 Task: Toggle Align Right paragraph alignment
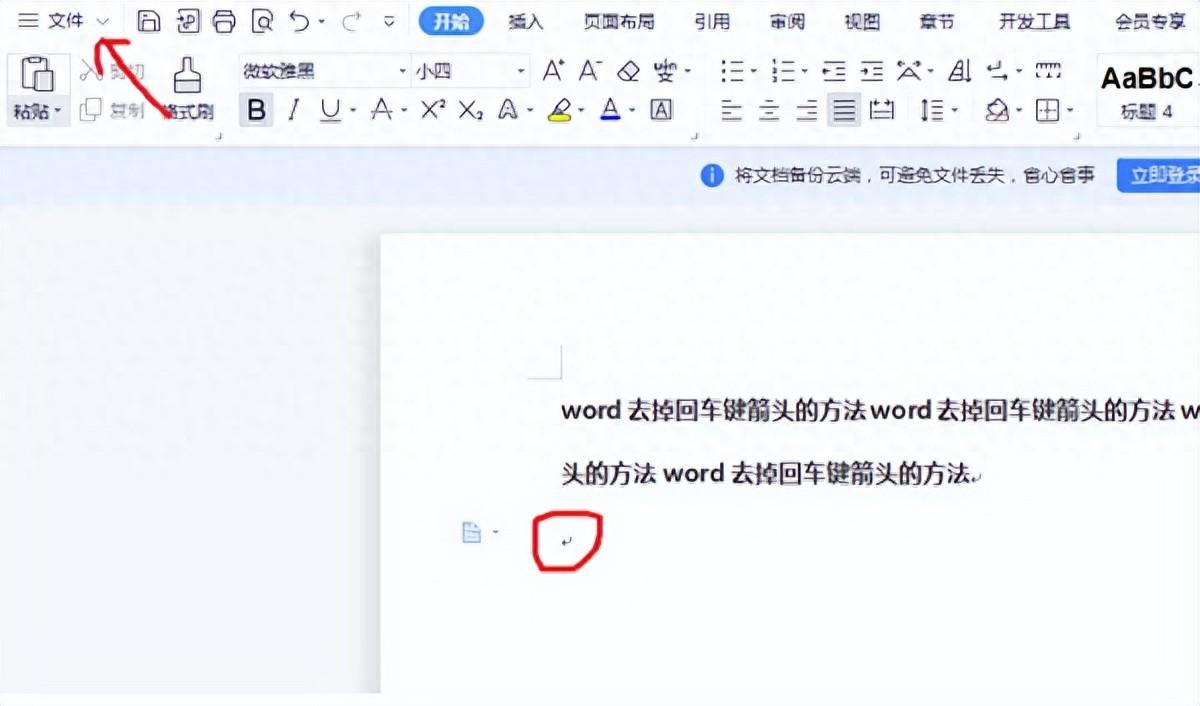[807, 110]
